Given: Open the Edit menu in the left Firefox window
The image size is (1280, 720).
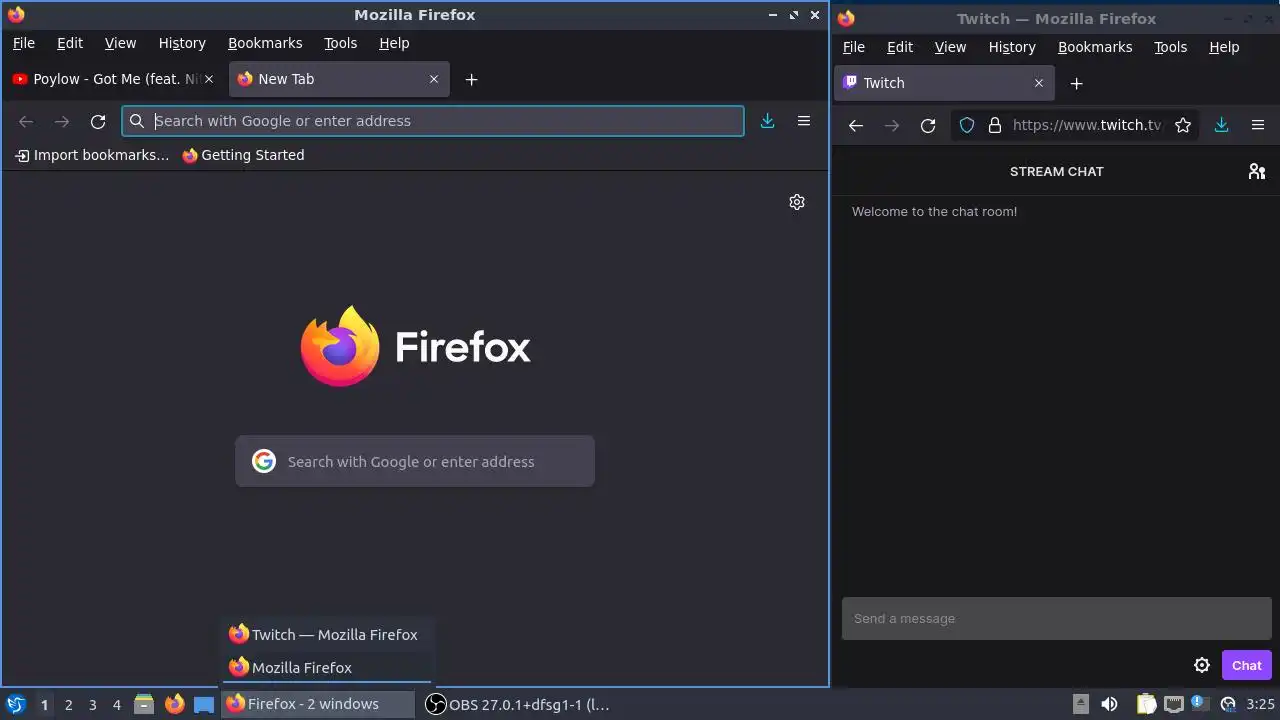Looking at the screenshot, I should (70, 43).
